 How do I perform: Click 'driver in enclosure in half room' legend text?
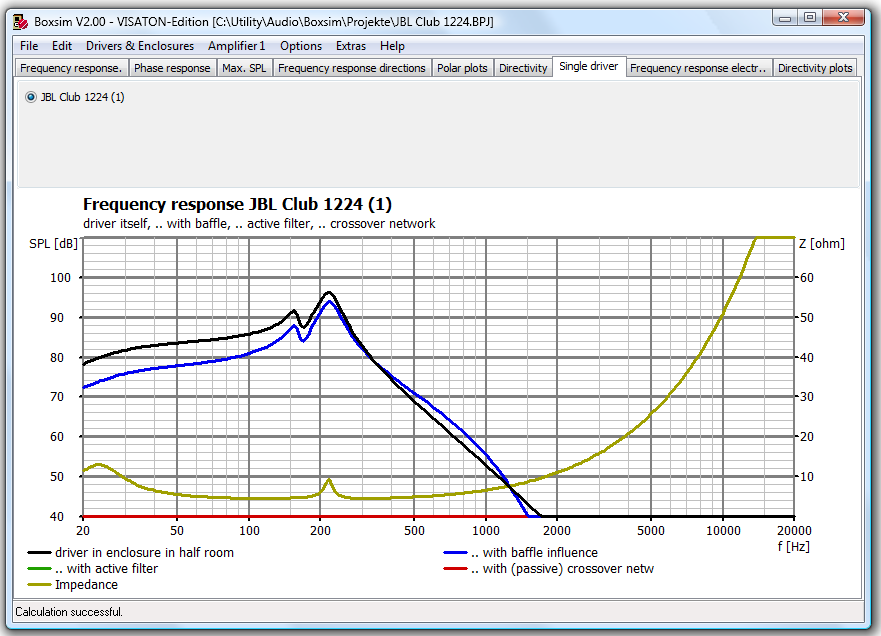coord(144,553)
